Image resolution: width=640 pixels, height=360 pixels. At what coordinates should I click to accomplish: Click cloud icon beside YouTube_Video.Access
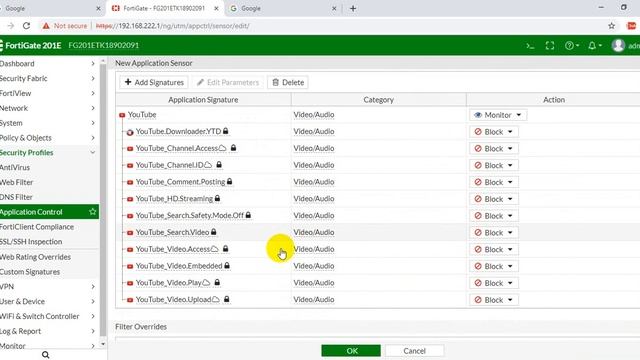click(215, 249)
